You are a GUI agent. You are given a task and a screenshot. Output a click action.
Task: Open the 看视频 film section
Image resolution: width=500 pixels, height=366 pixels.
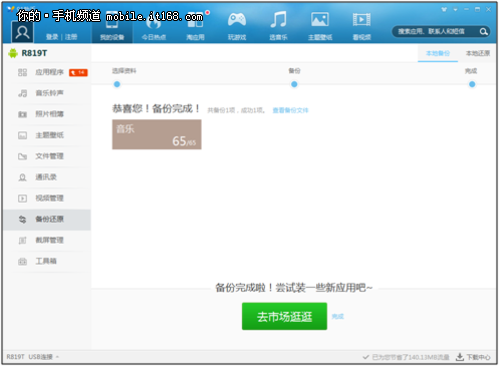point(362,27)
